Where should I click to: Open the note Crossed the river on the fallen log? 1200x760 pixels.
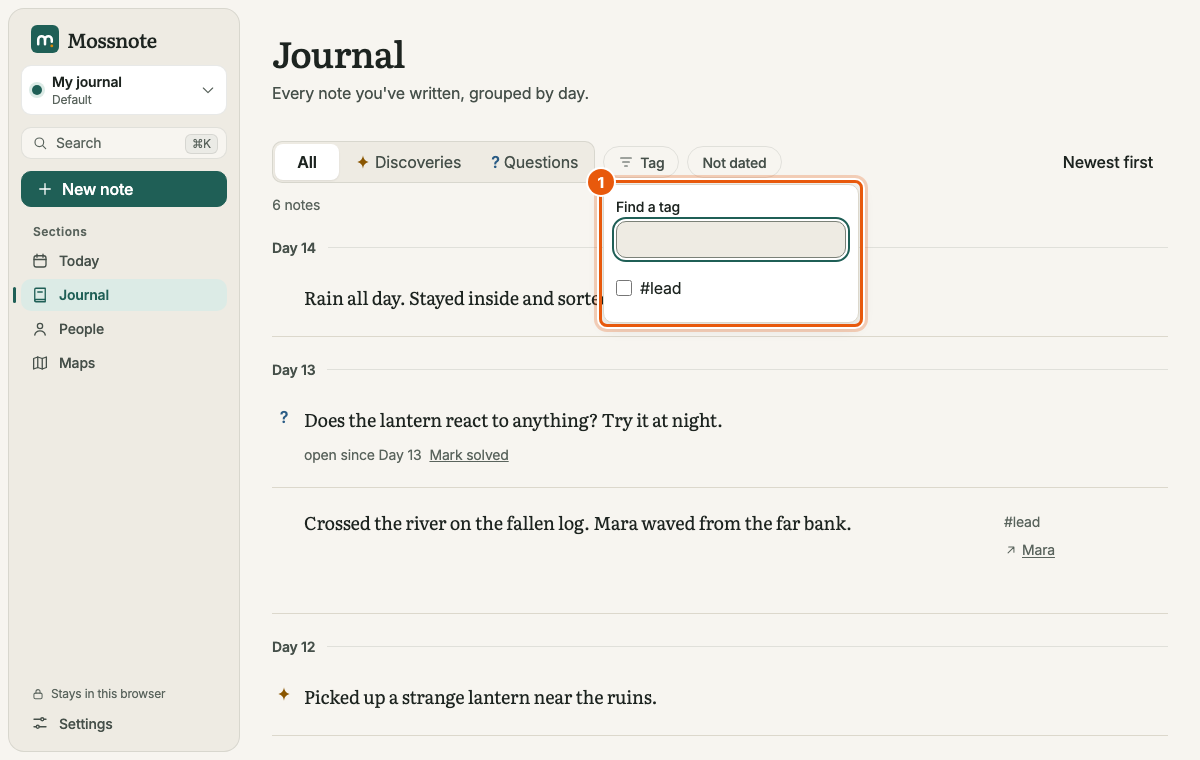(577, 523)
